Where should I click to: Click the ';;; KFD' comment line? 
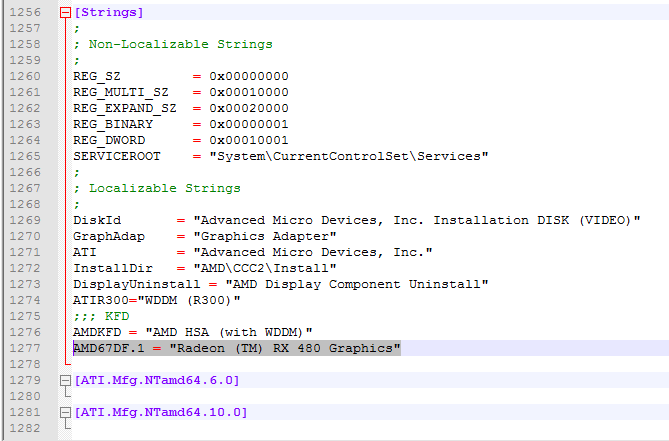(x=101, y=316)
